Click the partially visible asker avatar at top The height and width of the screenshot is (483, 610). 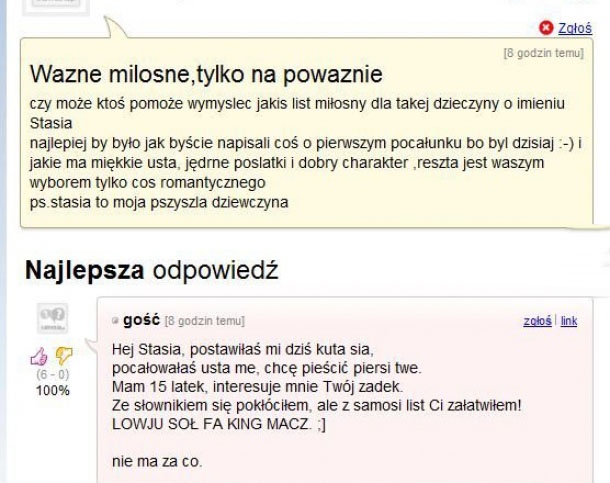tap(56, 7)
